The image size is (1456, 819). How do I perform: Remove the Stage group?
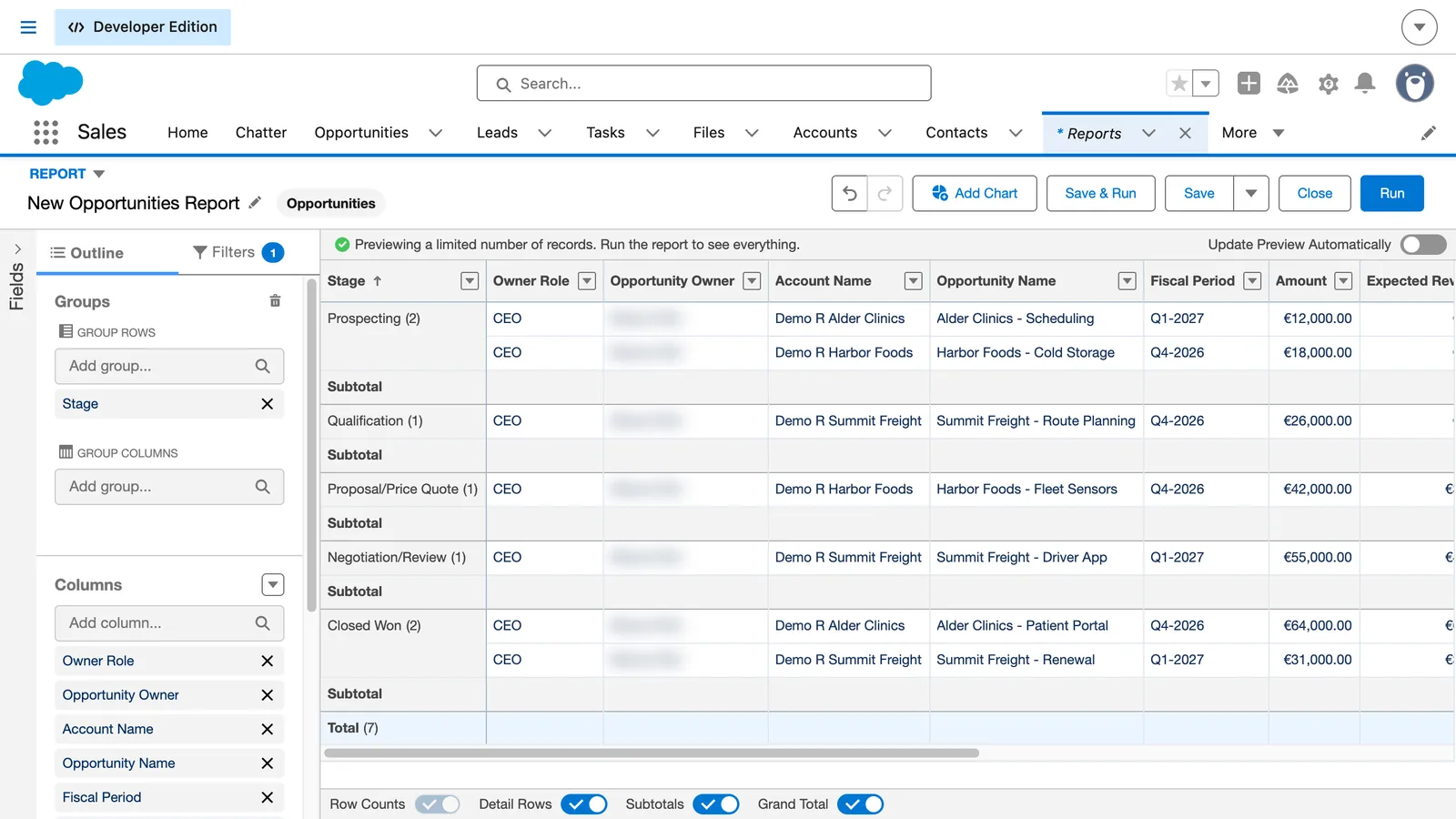267,404
